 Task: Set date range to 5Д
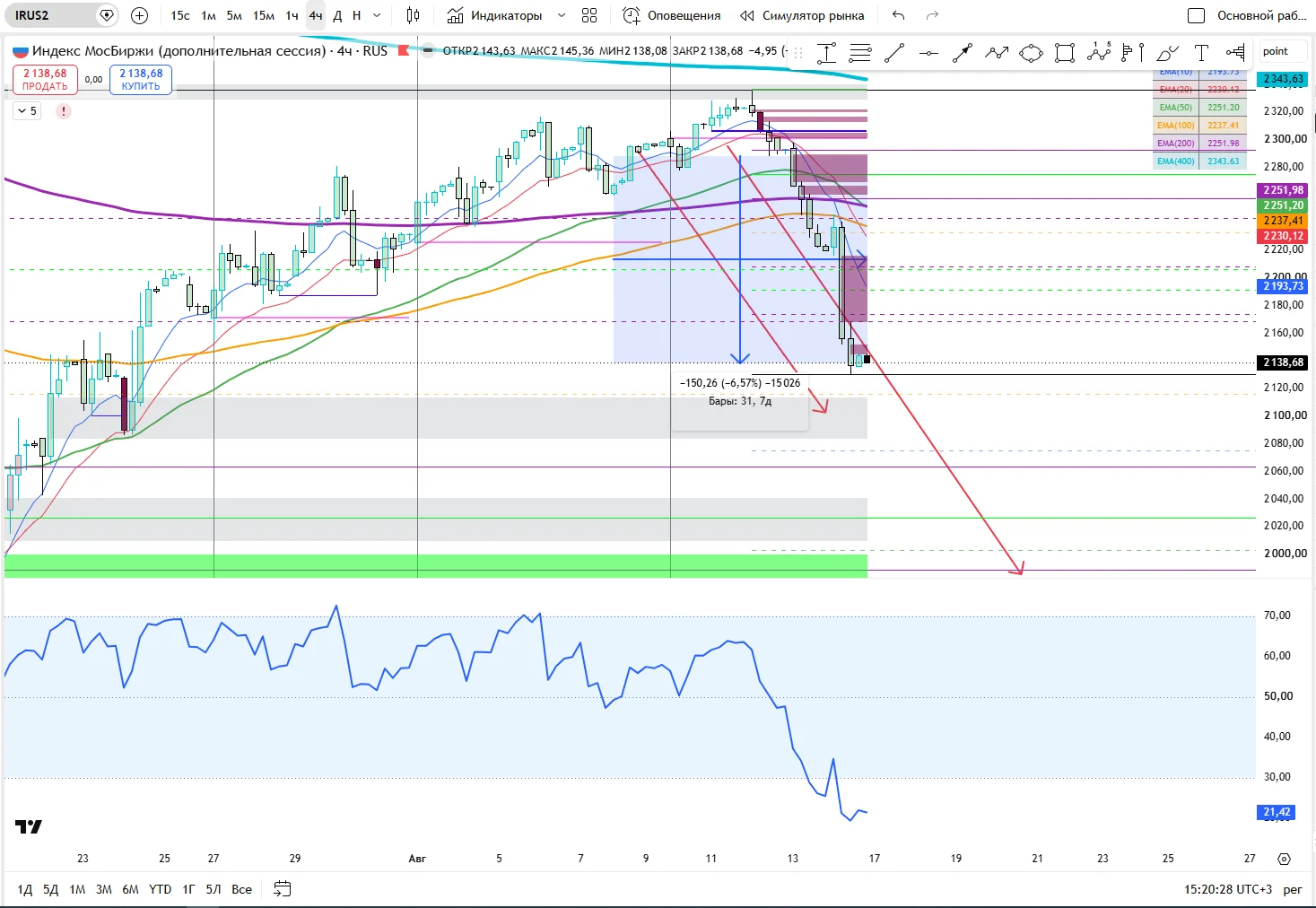(x=51, y=889)
